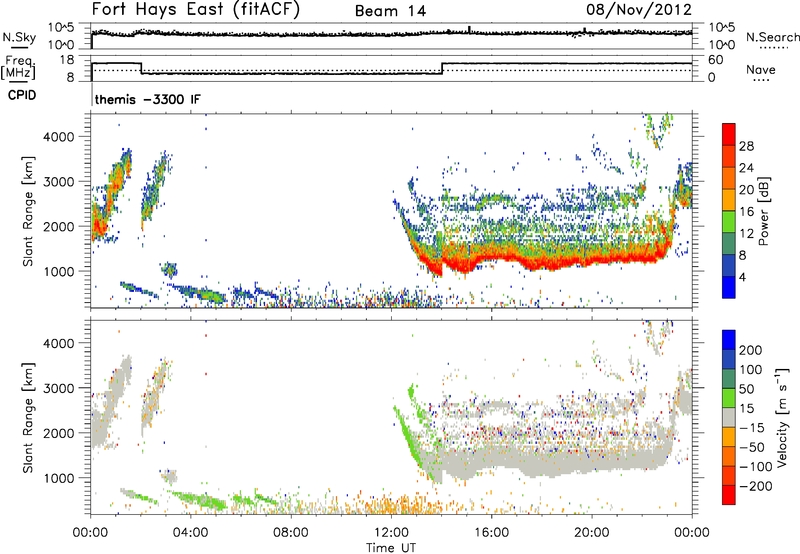Click the red segment of Power colorbar
The height and width of the screenshot is (554, 800).
(729, 134)
